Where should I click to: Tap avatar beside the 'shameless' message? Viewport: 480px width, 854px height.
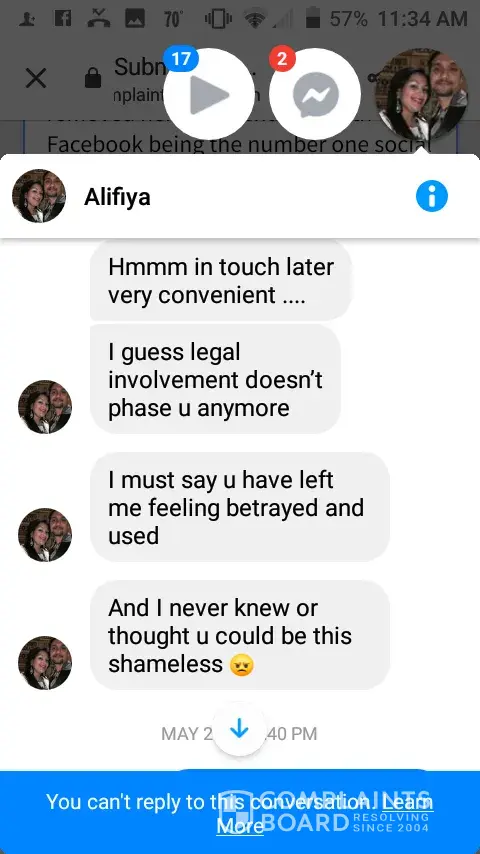45,663
